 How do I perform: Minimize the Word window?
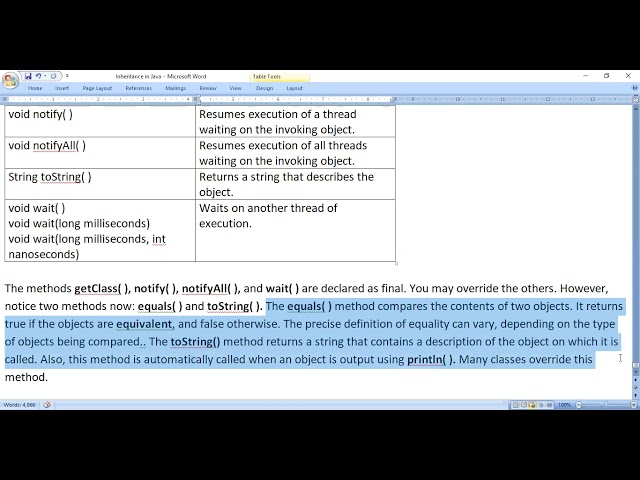coord(586,76)
